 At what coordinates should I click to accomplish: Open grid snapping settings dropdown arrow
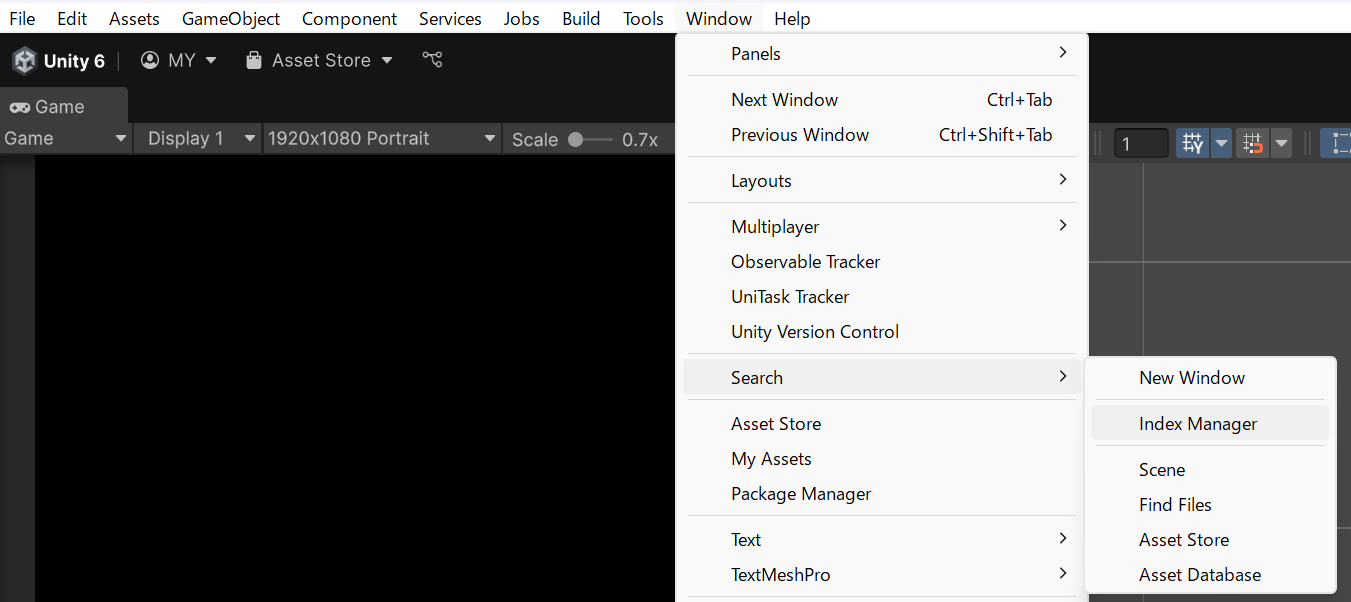tap(1280, 143)
